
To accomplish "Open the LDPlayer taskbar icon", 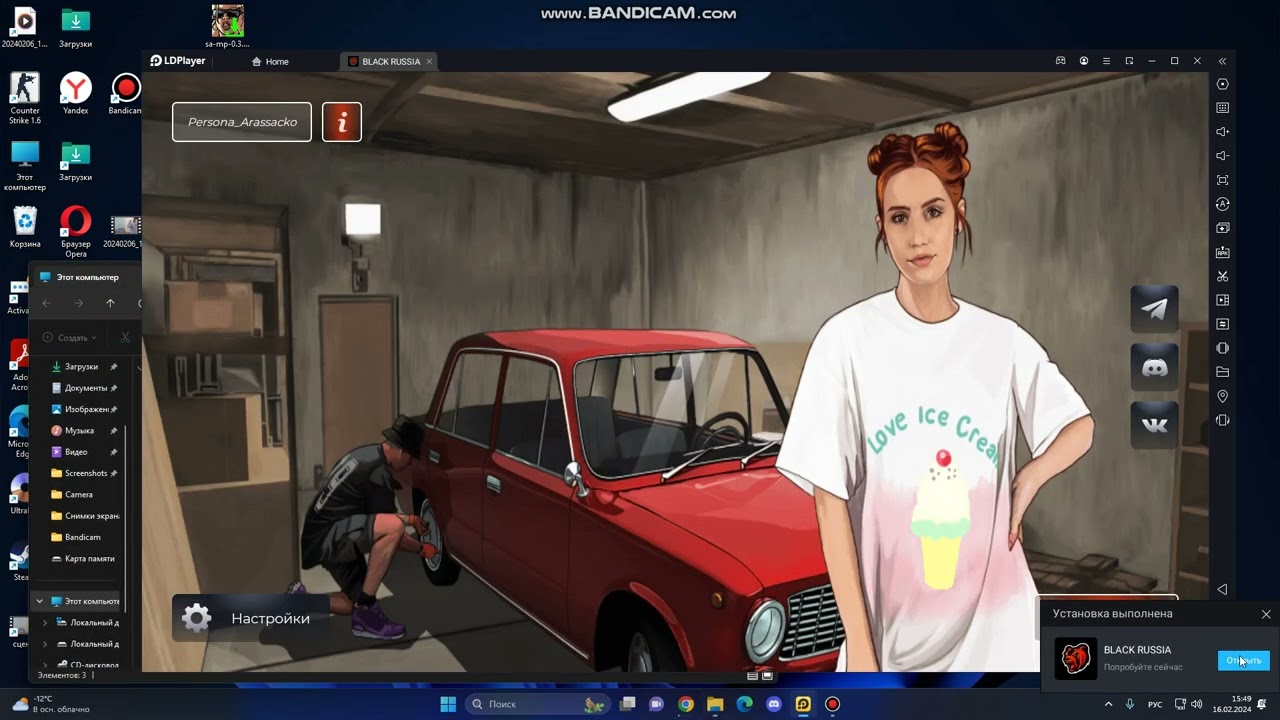I will [803, 704].
